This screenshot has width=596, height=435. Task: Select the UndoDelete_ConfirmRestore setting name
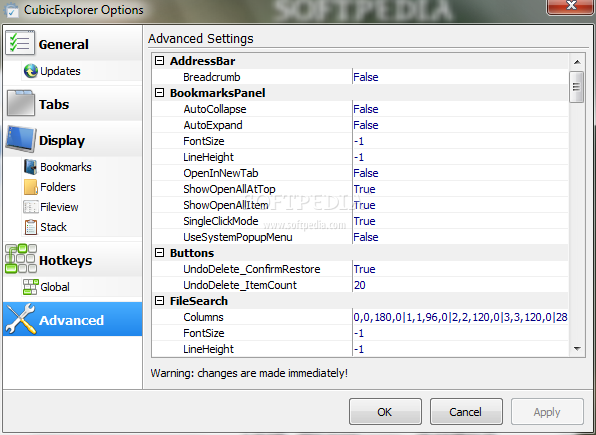click(x=252, y=269)
